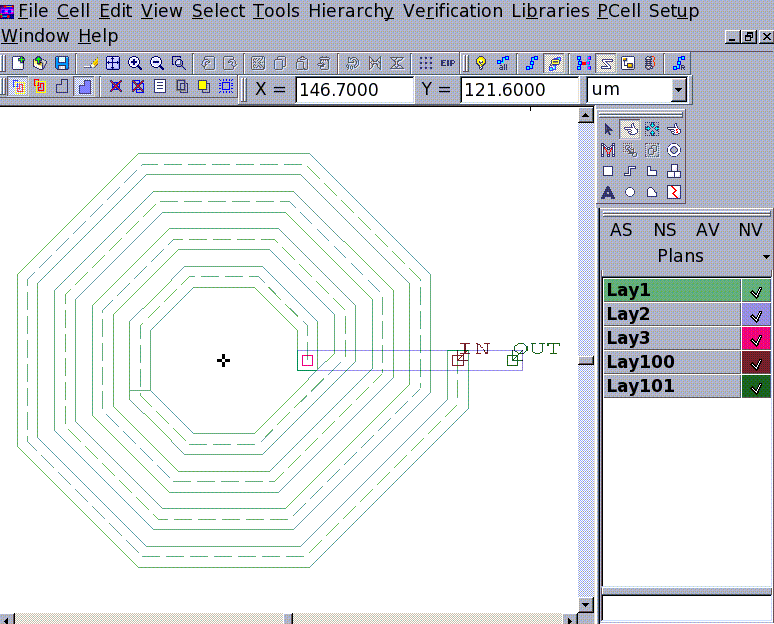Select the Lay100 layer row
The height and width of the screenshot is (624, 774).
click(672, 362)
